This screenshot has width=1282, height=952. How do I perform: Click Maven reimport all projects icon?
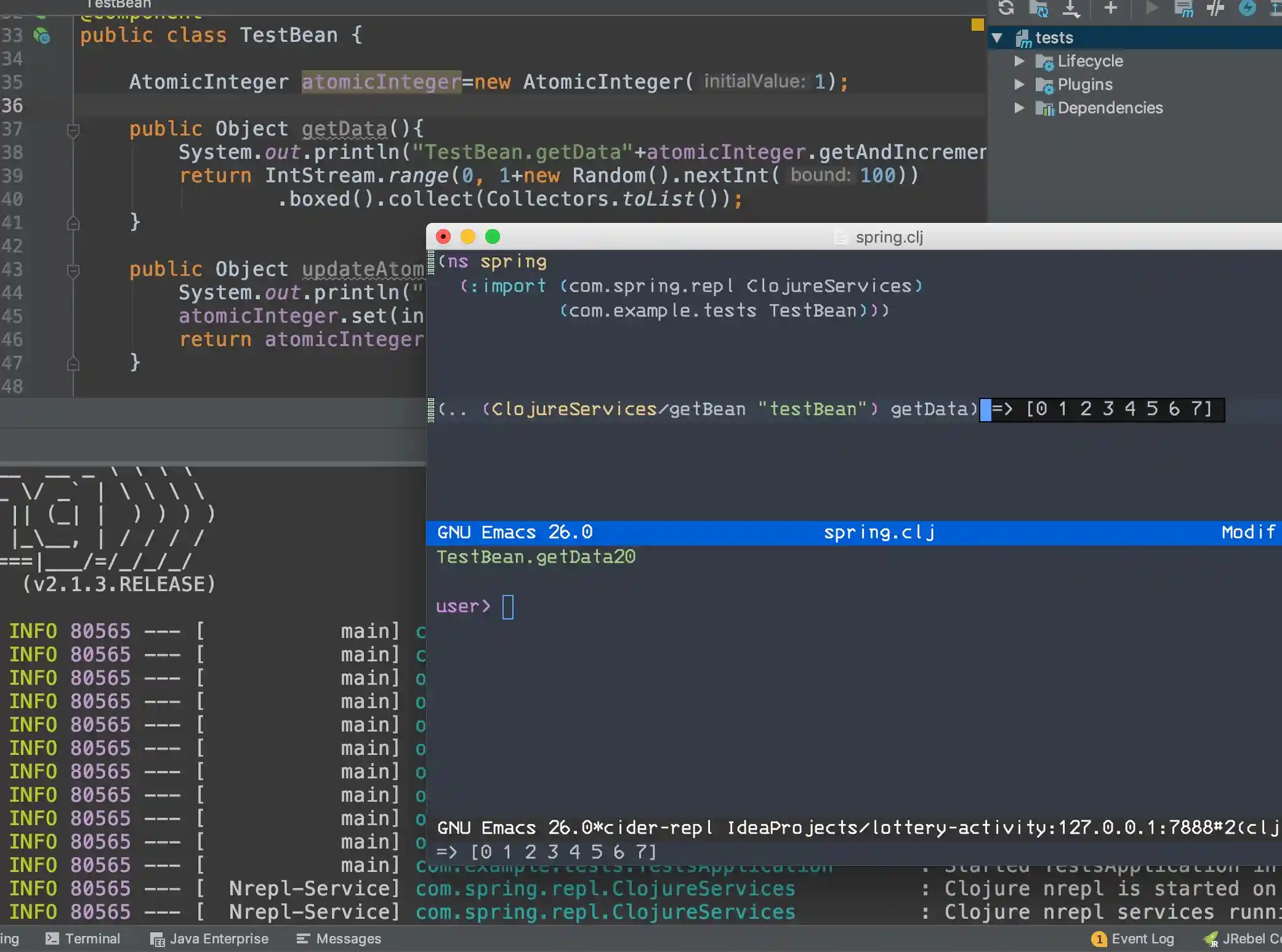coord(1006,8)
